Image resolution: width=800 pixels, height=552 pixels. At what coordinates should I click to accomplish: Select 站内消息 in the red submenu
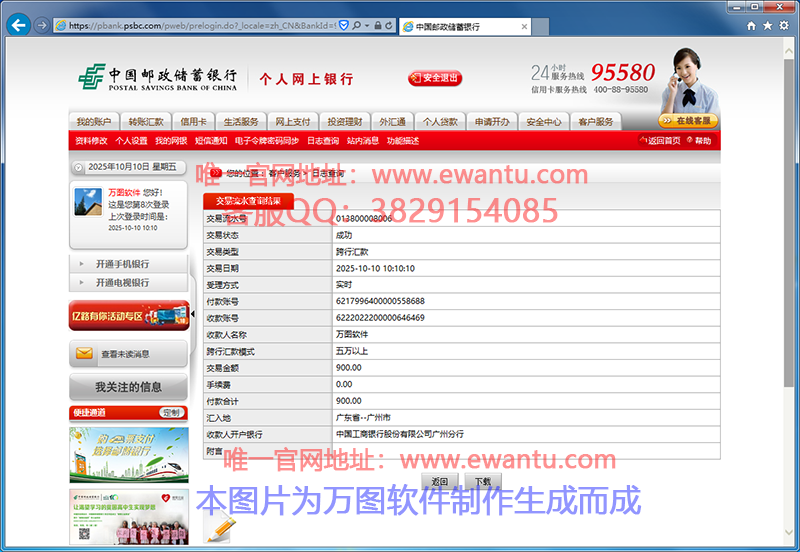(363, 141)
